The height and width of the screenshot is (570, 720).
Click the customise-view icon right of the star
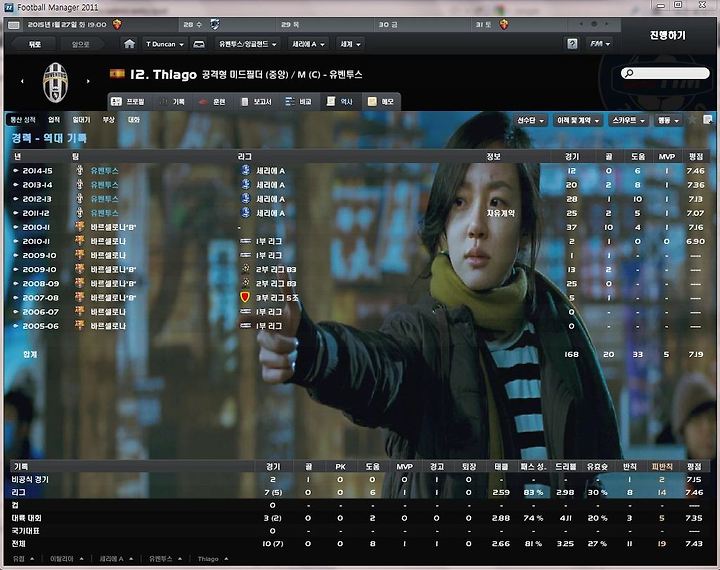[x=707, y=120]
